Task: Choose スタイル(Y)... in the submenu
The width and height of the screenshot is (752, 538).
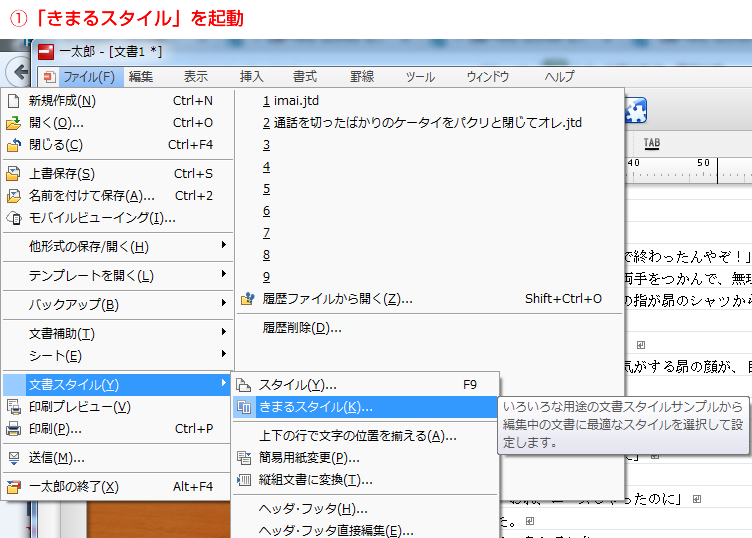Action: [x=365, y=385]
